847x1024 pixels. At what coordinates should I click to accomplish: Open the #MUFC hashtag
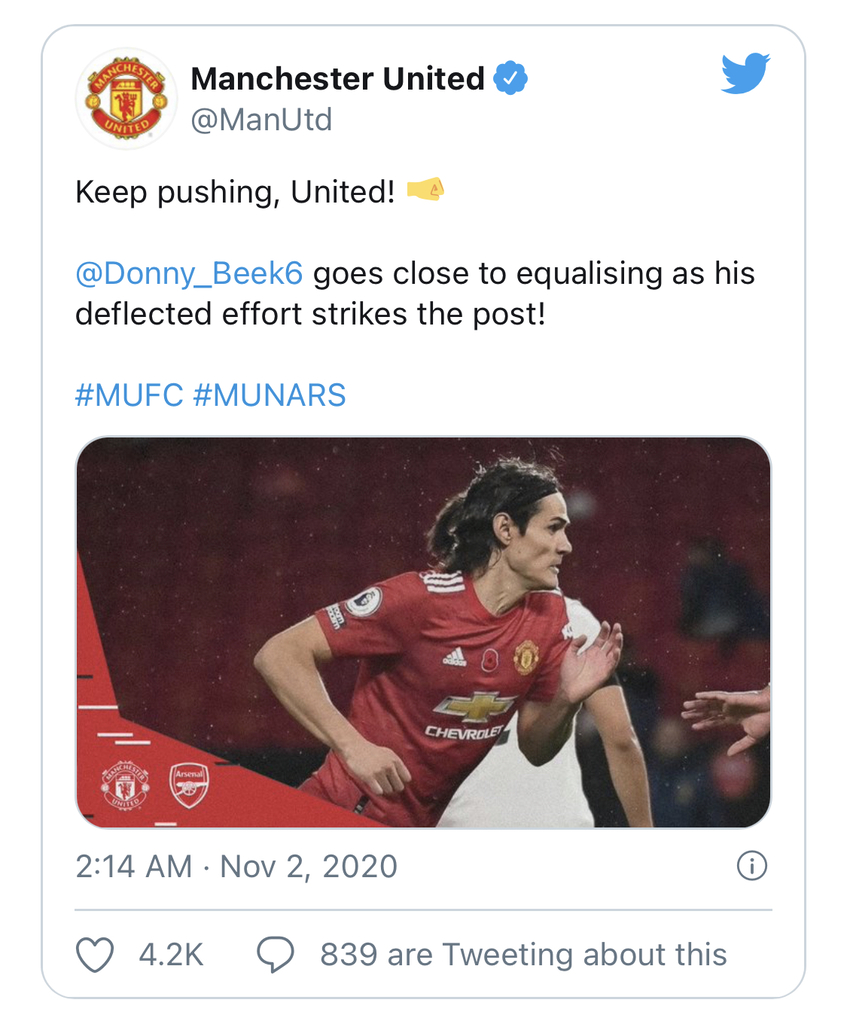tap(129, 395)
